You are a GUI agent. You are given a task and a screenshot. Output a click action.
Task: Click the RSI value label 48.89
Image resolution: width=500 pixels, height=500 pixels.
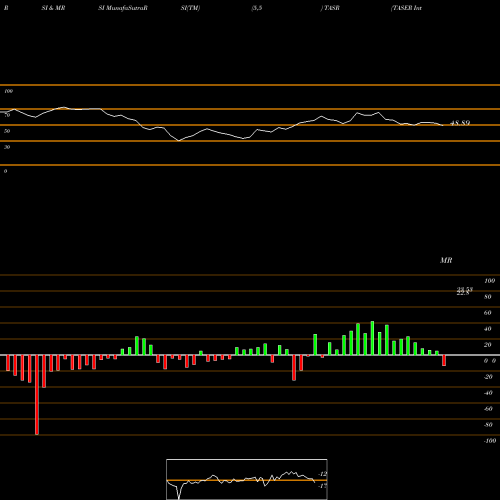pos(460,123)
